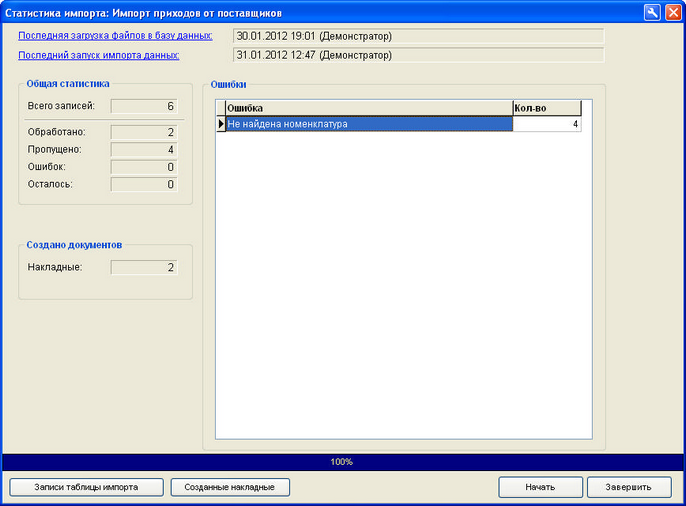Close the import statistics window
Image resolution: width=686 pixels, height=506 pixels.
coord(672,13)
